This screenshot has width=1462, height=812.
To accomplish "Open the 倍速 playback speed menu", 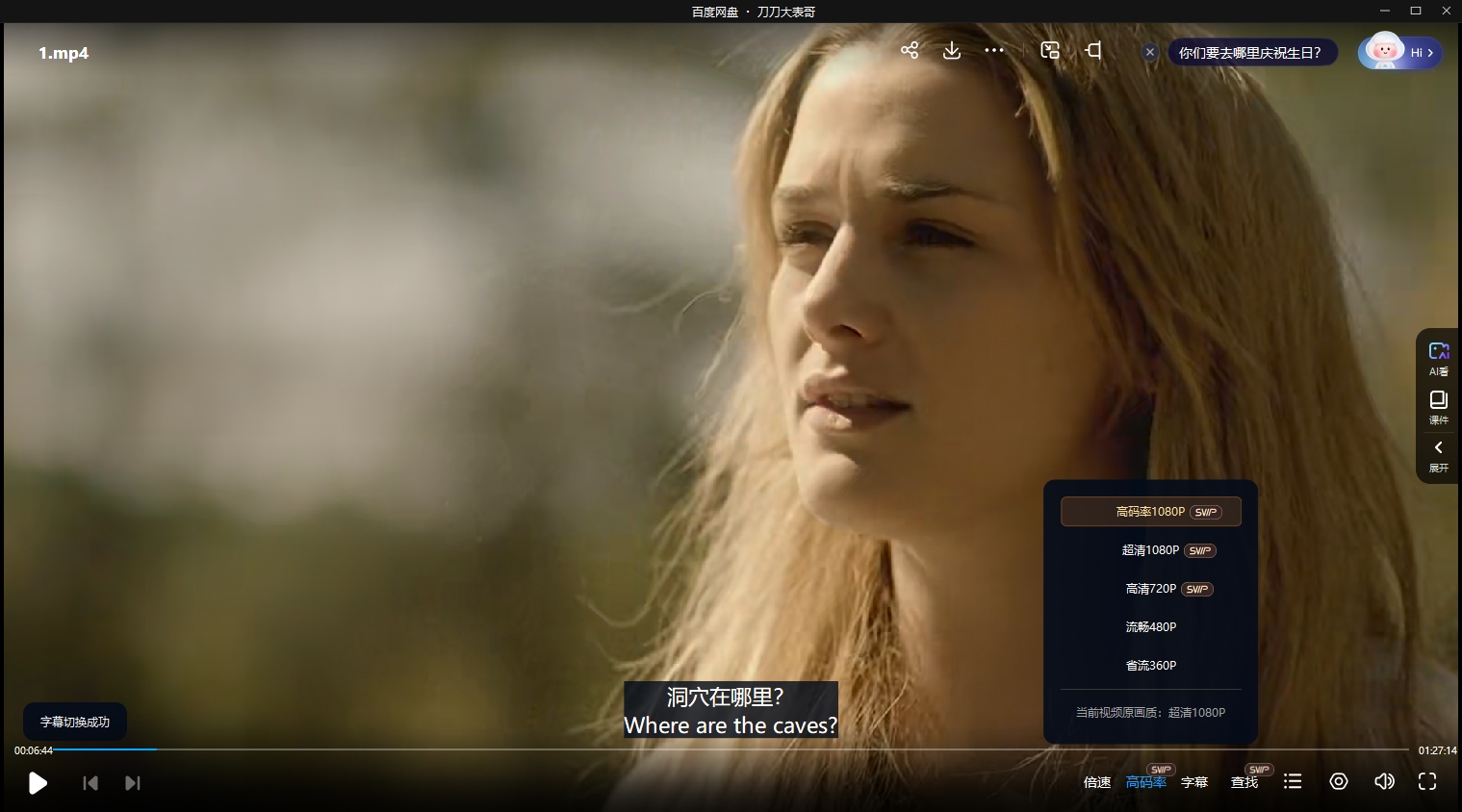I will click(1097, 782).
